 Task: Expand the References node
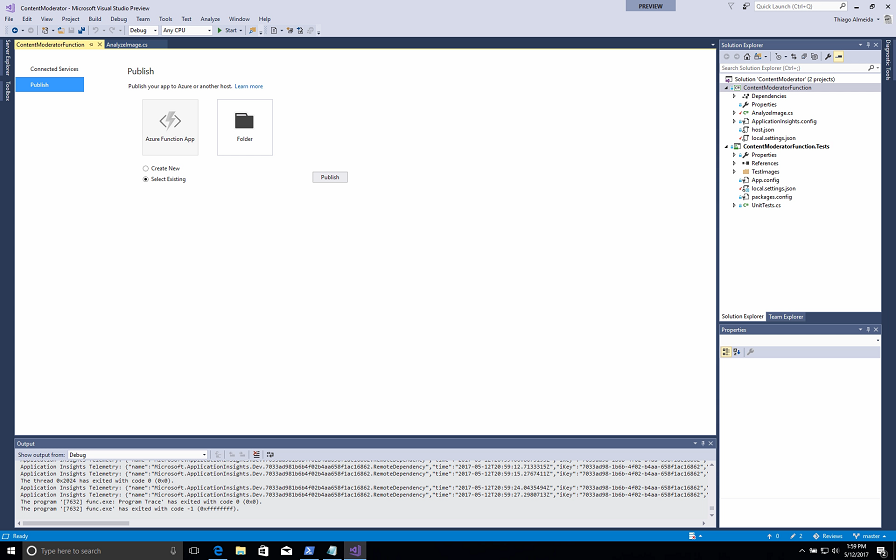pyautogui.click(x=734, y=163)
